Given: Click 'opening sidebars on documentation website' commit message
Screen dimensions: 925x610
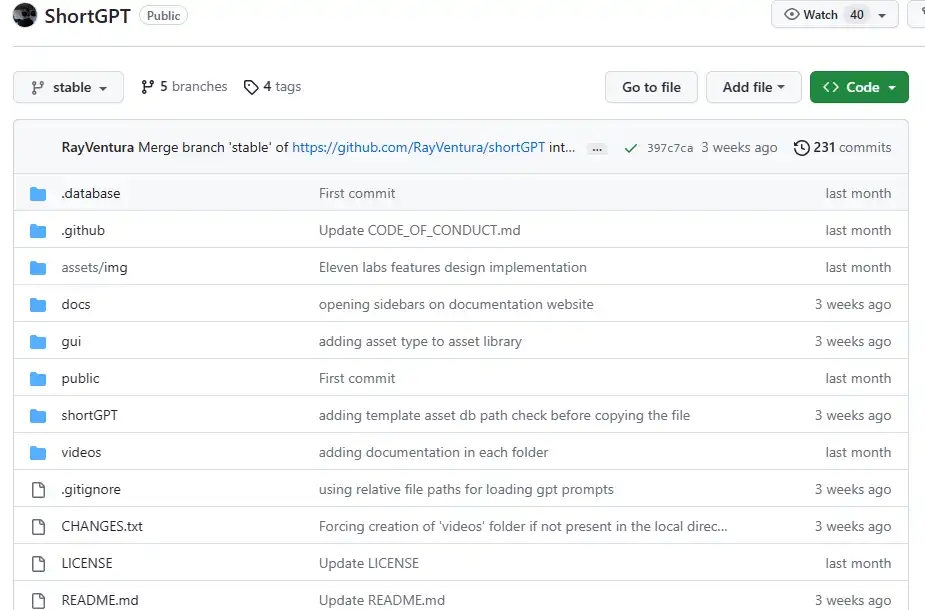Looking at the screenshot, I should (456, 304).
